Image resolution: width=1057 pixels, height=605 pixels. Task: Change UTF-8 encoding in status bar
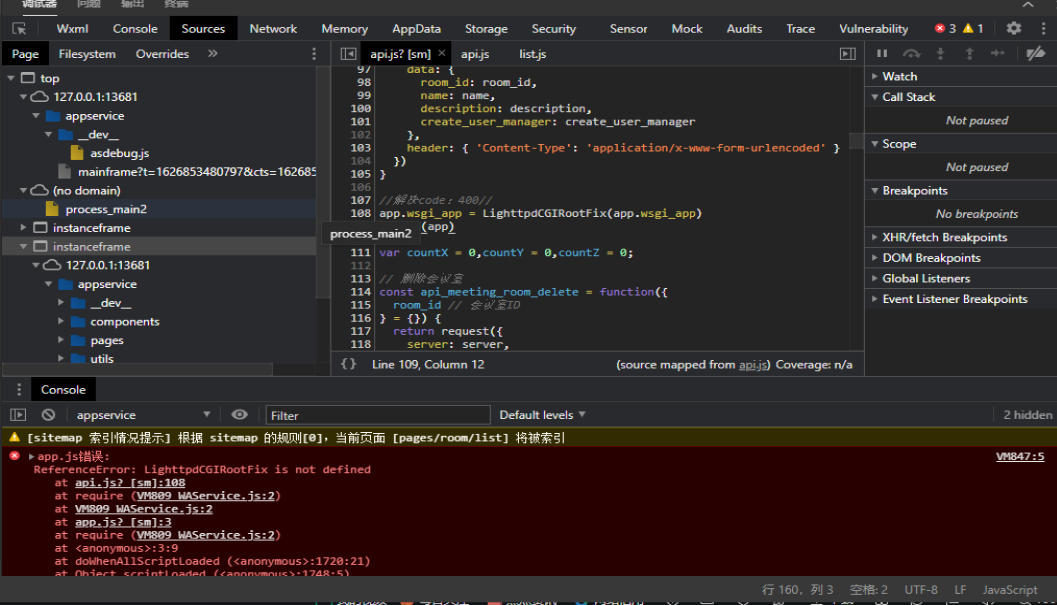pos(921,589)
